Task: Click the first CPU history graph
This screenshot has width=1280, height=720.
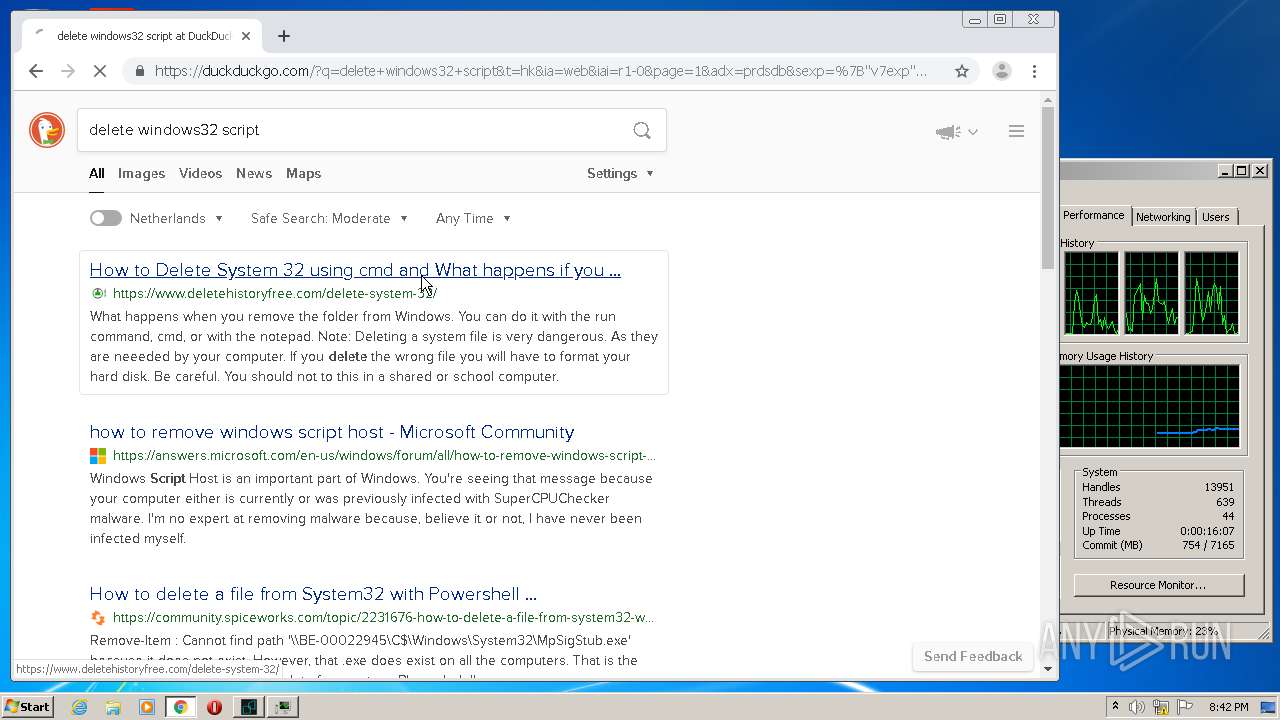Action: tap(1091, 293)
